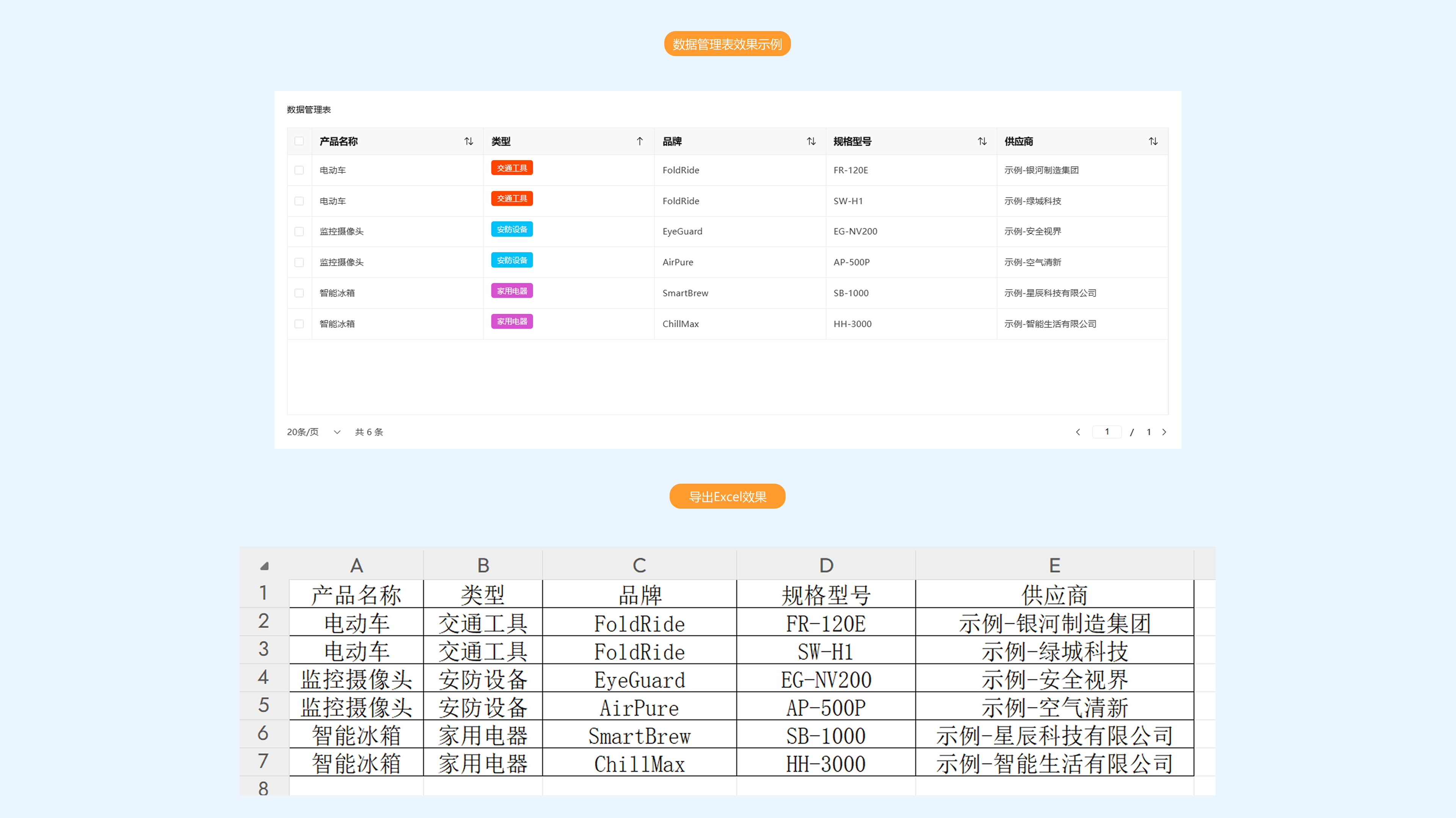Click 交通工具 tag in SW-H1 row
Viewport: 1456px width, 818px height.
[x=511, y=199]
